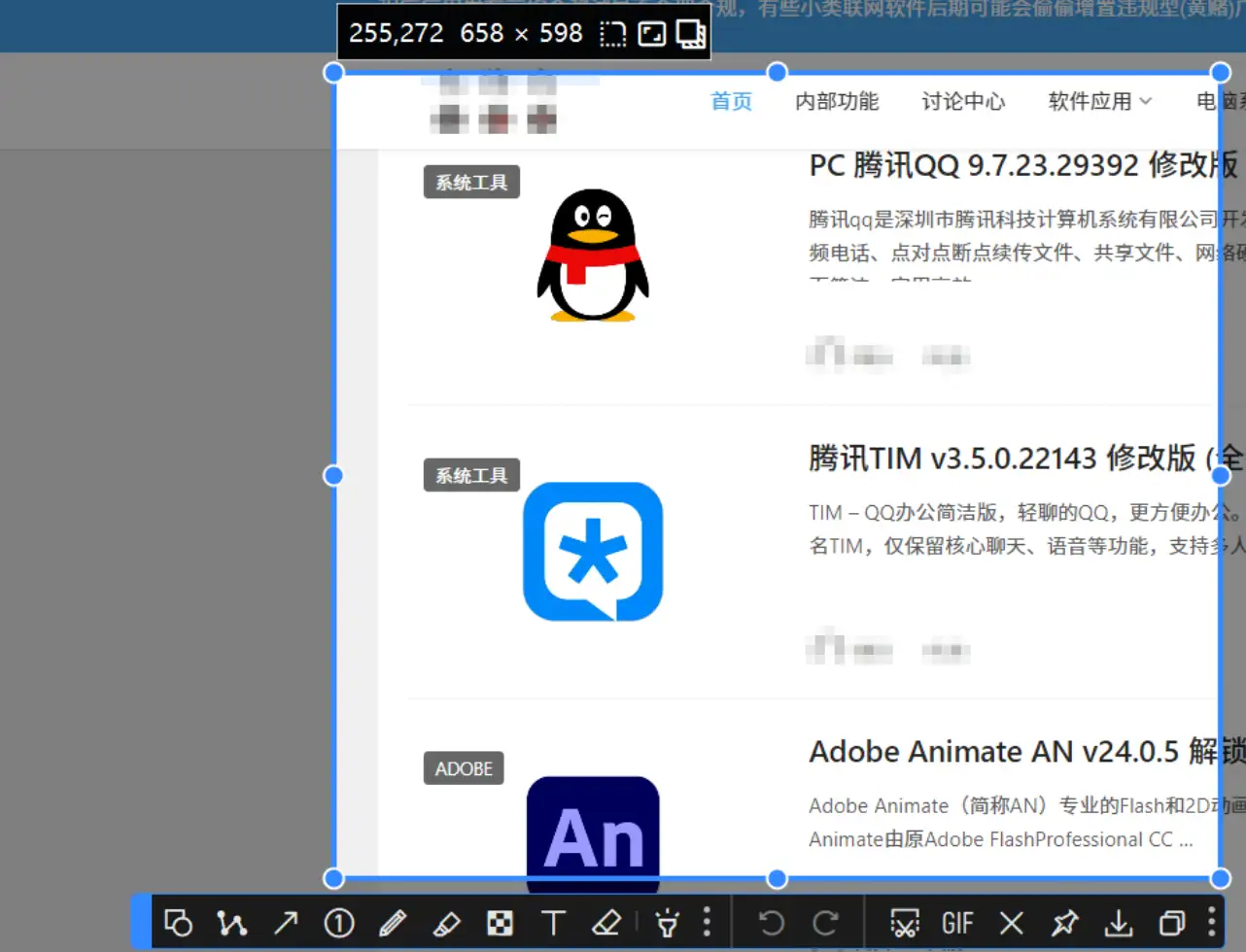Save the screenshot to file
This screenshot has height=952, width=1246.
click(1119, 922)
